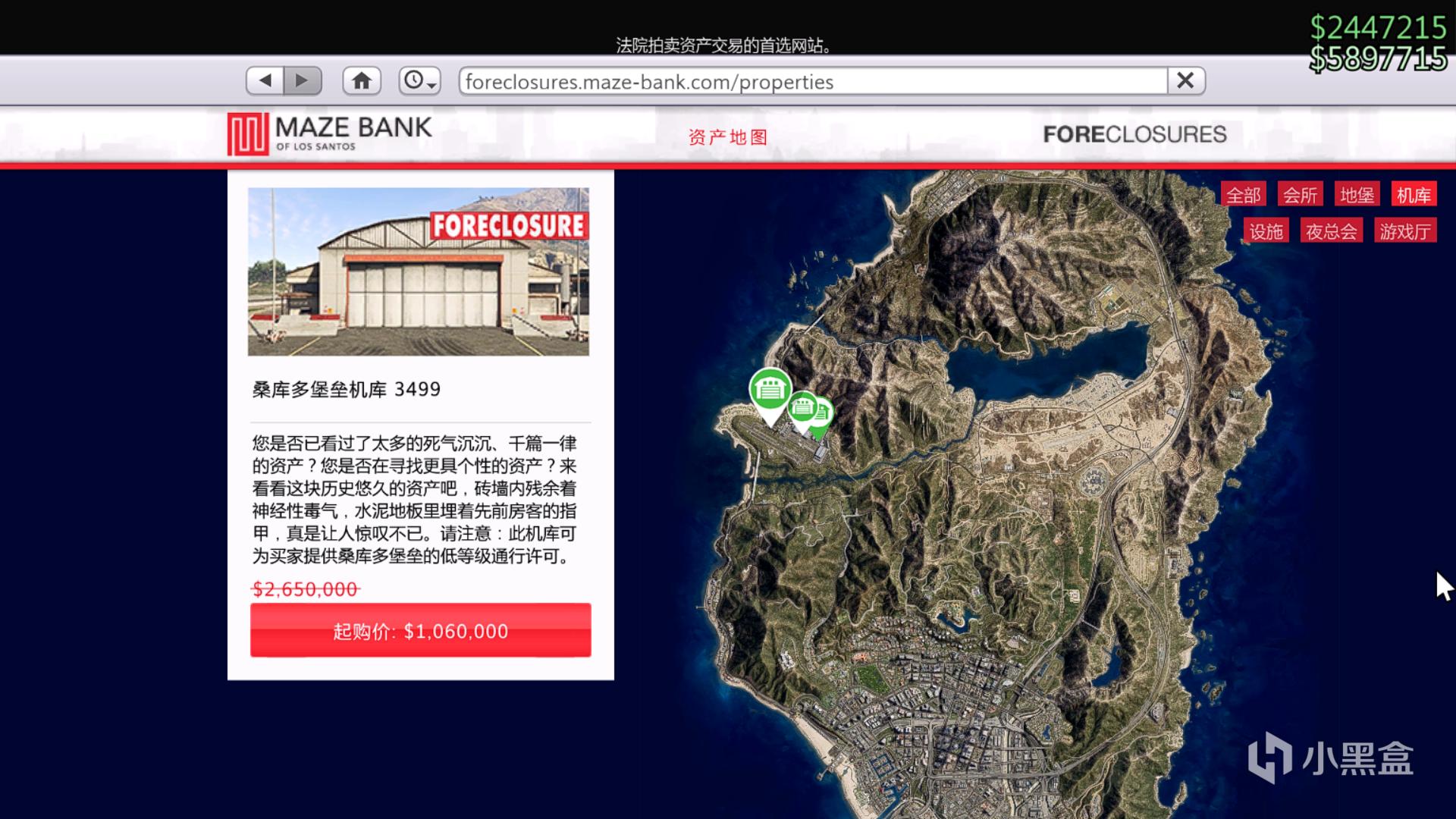Go back with the browser back arrow
This screenshot has width=1456, height=819.
(x=265, y=80)
